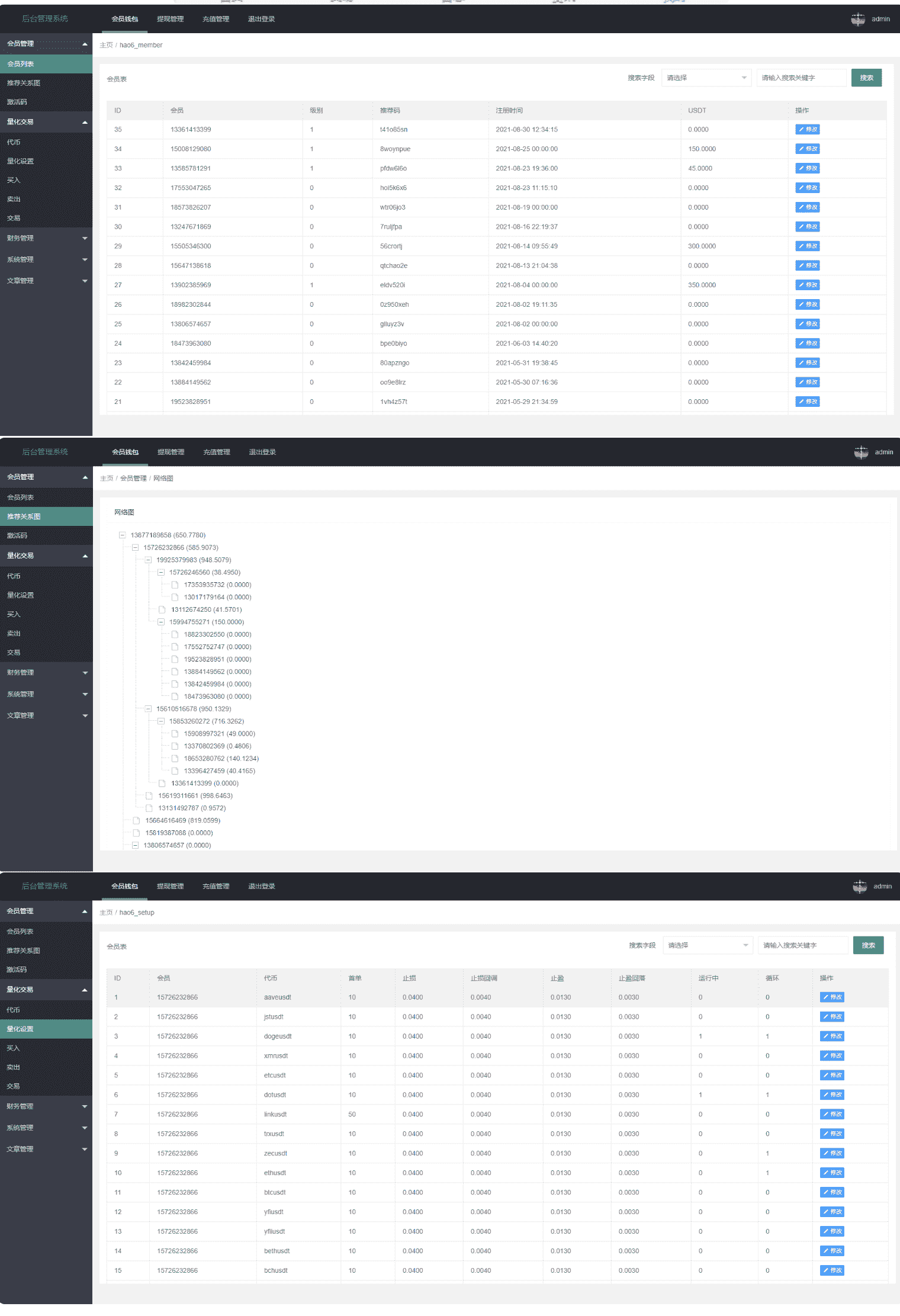Screen dimensions: 900x1316
Task: Click leaf icon beside 15908997321 tree node
Action: (x=175, y=734)
